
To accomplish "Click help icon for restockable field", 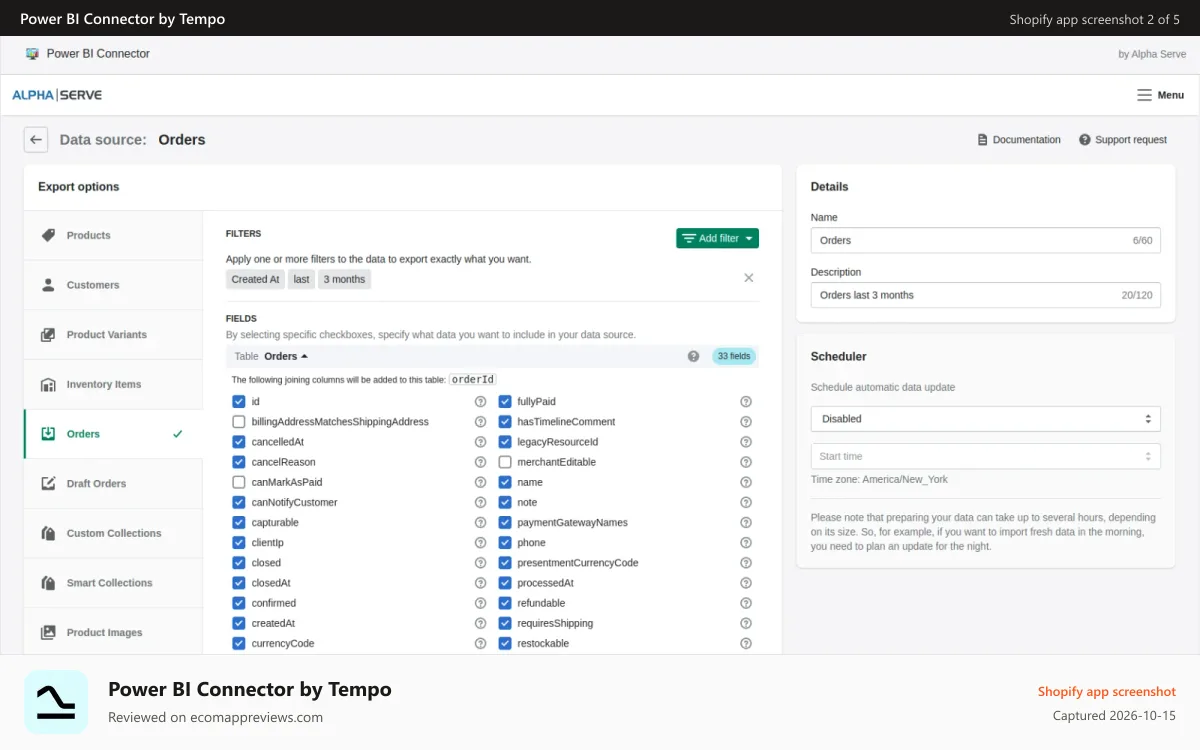I will tap(746, 644).
